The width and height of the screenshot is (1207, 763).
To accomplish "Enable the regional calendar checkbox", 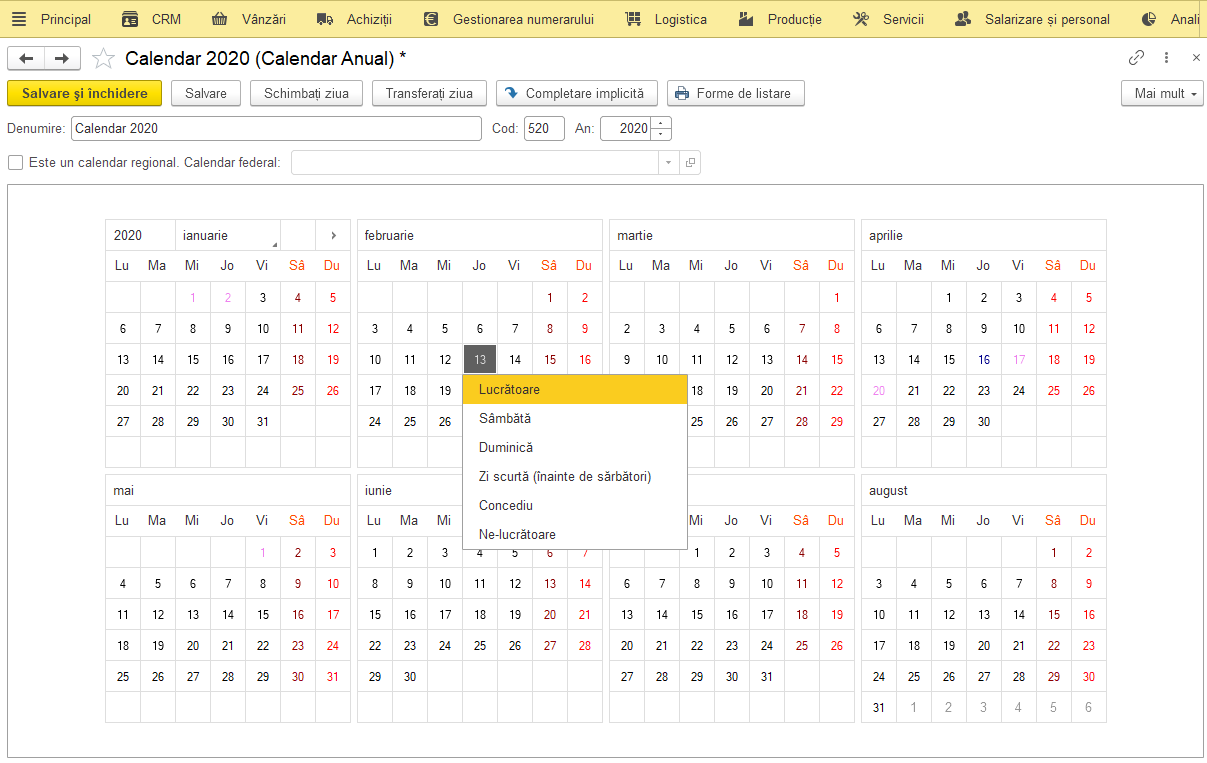I will (15, 162).
